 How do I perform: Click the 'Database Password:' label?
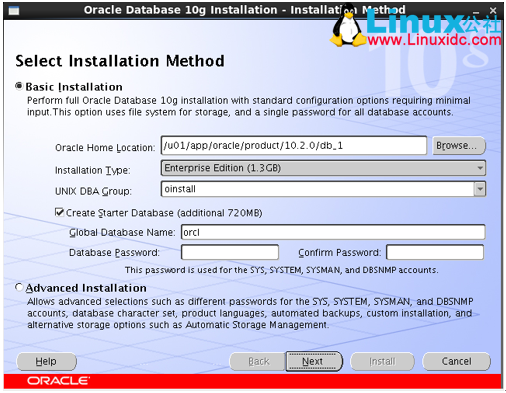coord(114,253)
